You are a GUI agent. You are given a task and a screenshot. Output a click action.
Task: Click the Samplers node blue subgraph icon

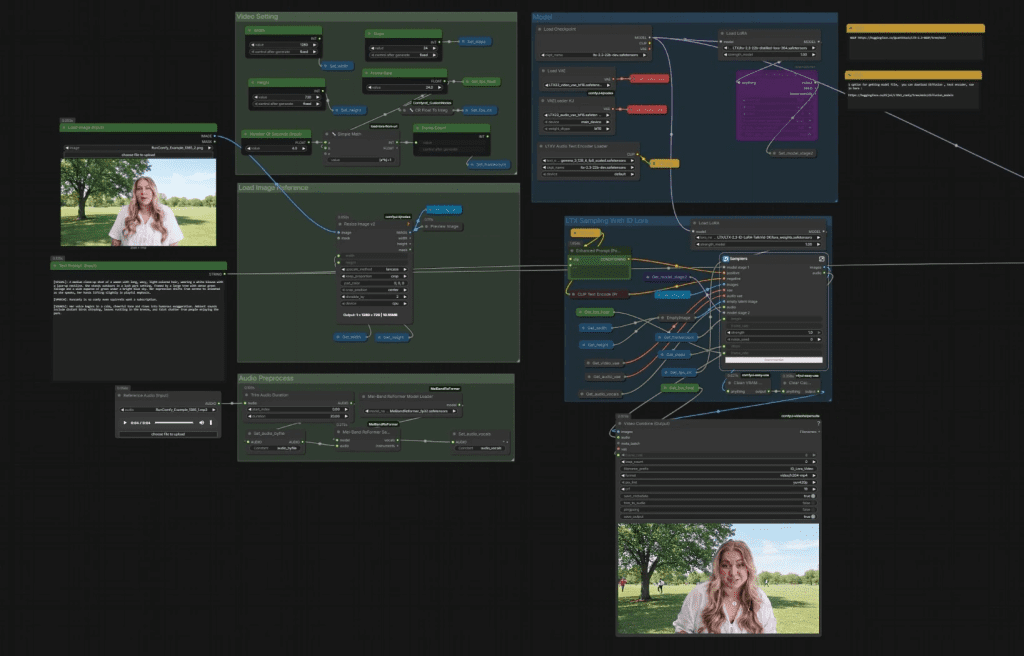click(x=727, y=258)
